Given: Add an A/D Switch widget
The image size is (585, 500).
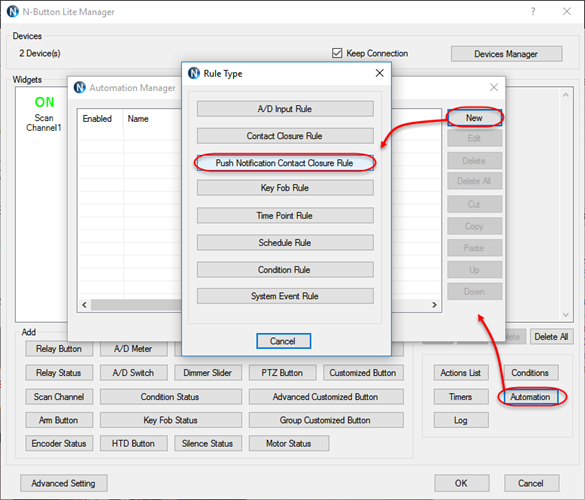Looking at the screenshot, I should 133,373.
